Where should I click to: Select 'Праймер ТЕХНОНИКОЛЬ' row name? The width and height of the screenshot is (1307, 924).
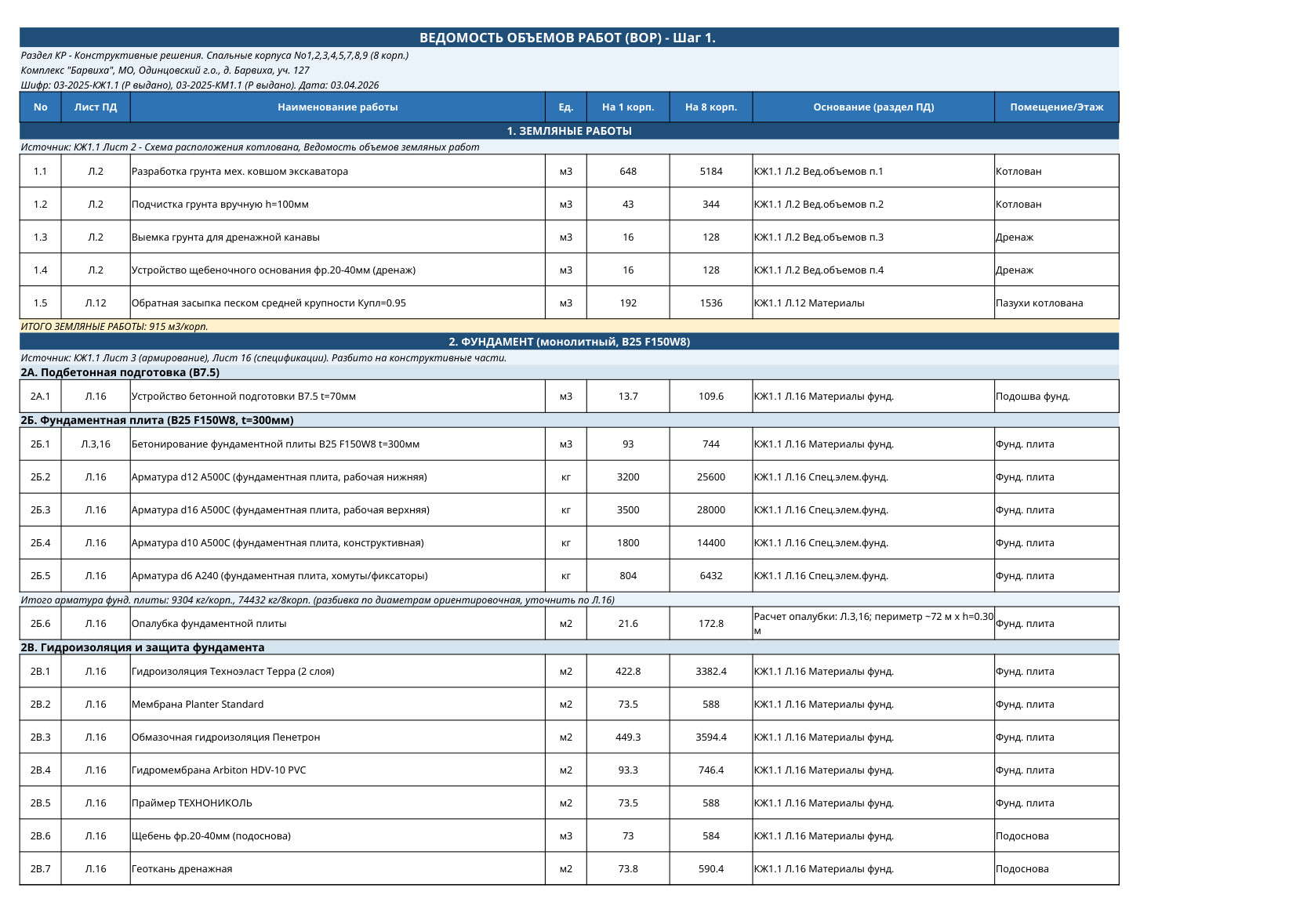338,803
